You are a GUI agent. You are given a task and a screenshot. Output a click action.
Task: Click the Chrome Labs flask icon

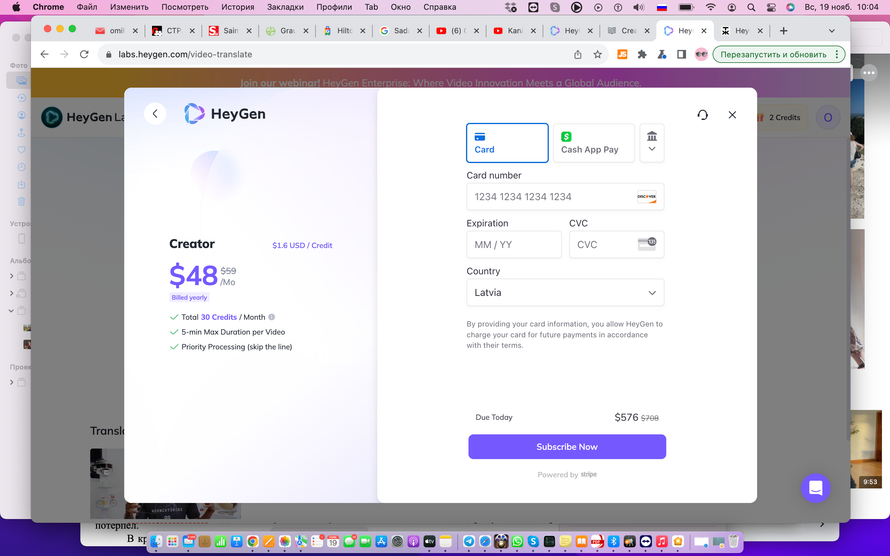coord(662,54)
